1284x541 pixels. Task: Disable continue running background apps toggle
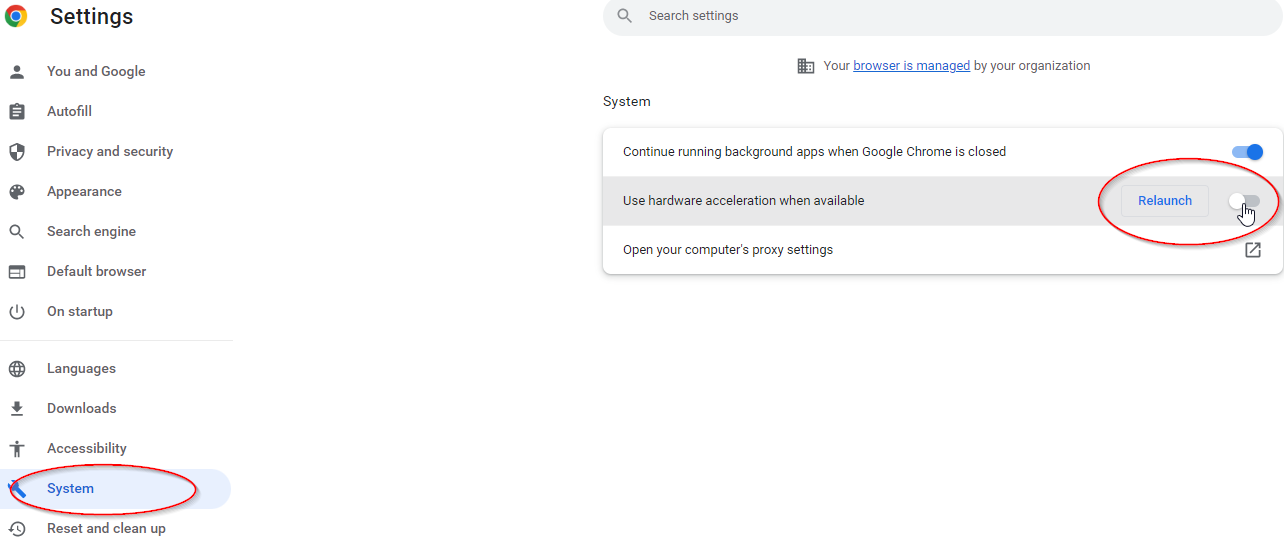coord(1247,152)
